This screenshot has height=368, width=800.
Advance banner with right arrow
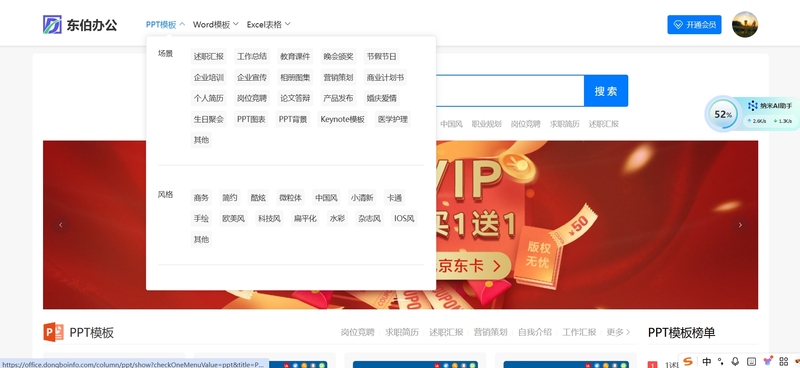click(740, 225)
